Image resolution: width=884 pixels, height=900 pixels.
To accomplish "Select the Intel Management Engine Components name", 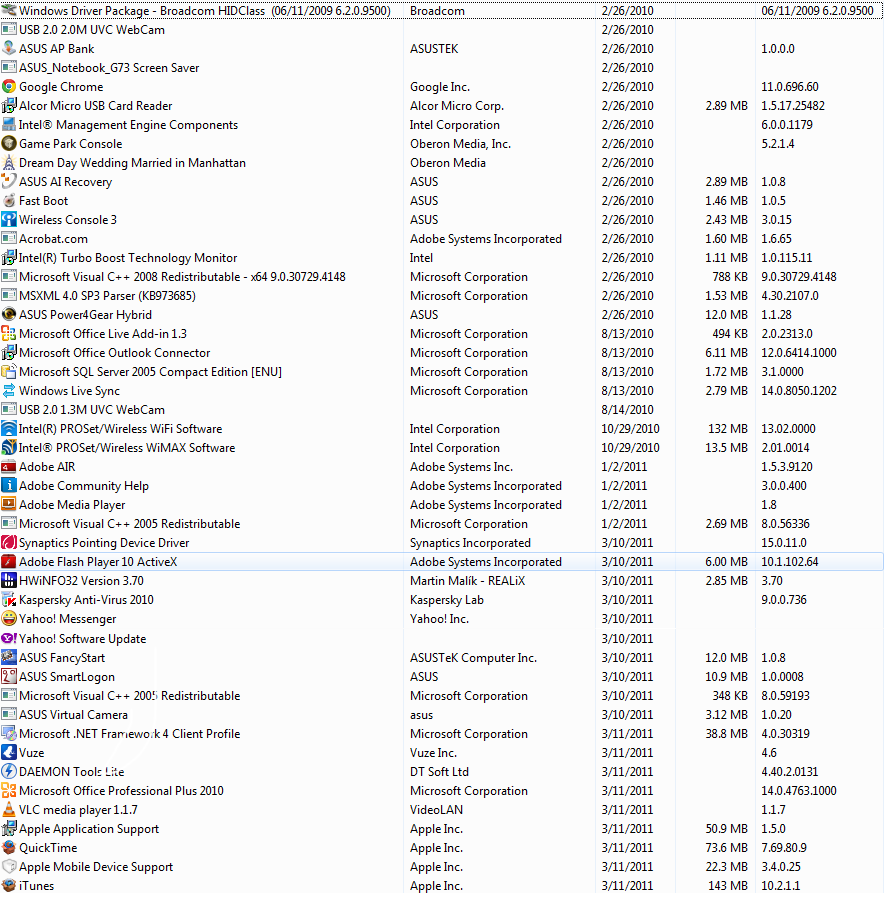I will coord(128,125).
